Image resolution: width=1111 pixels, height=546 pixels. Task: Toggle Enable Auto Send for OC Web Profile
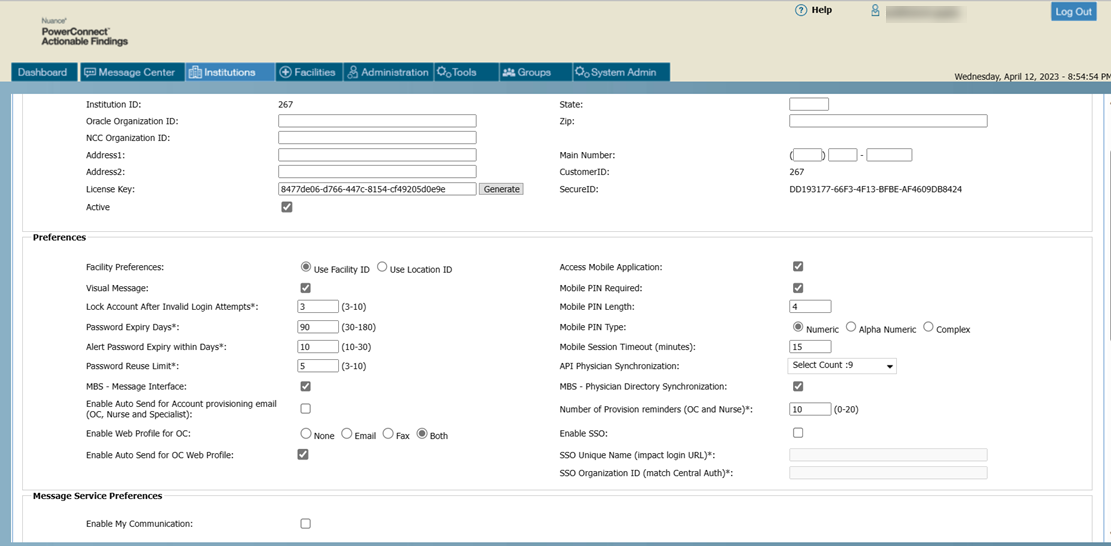click(303, 455)
